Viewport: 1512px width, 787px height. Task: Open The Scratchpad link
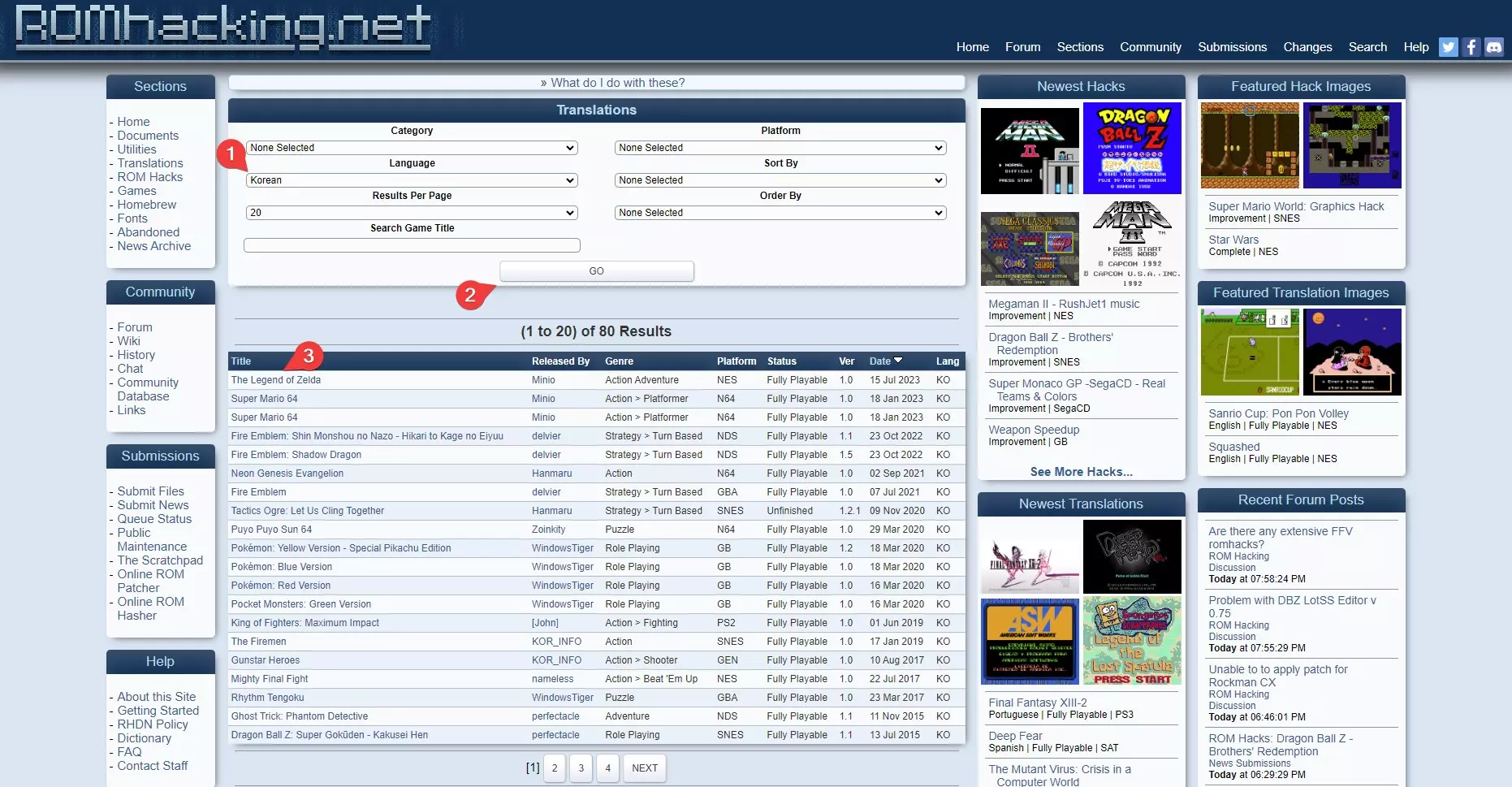point(160,560)
